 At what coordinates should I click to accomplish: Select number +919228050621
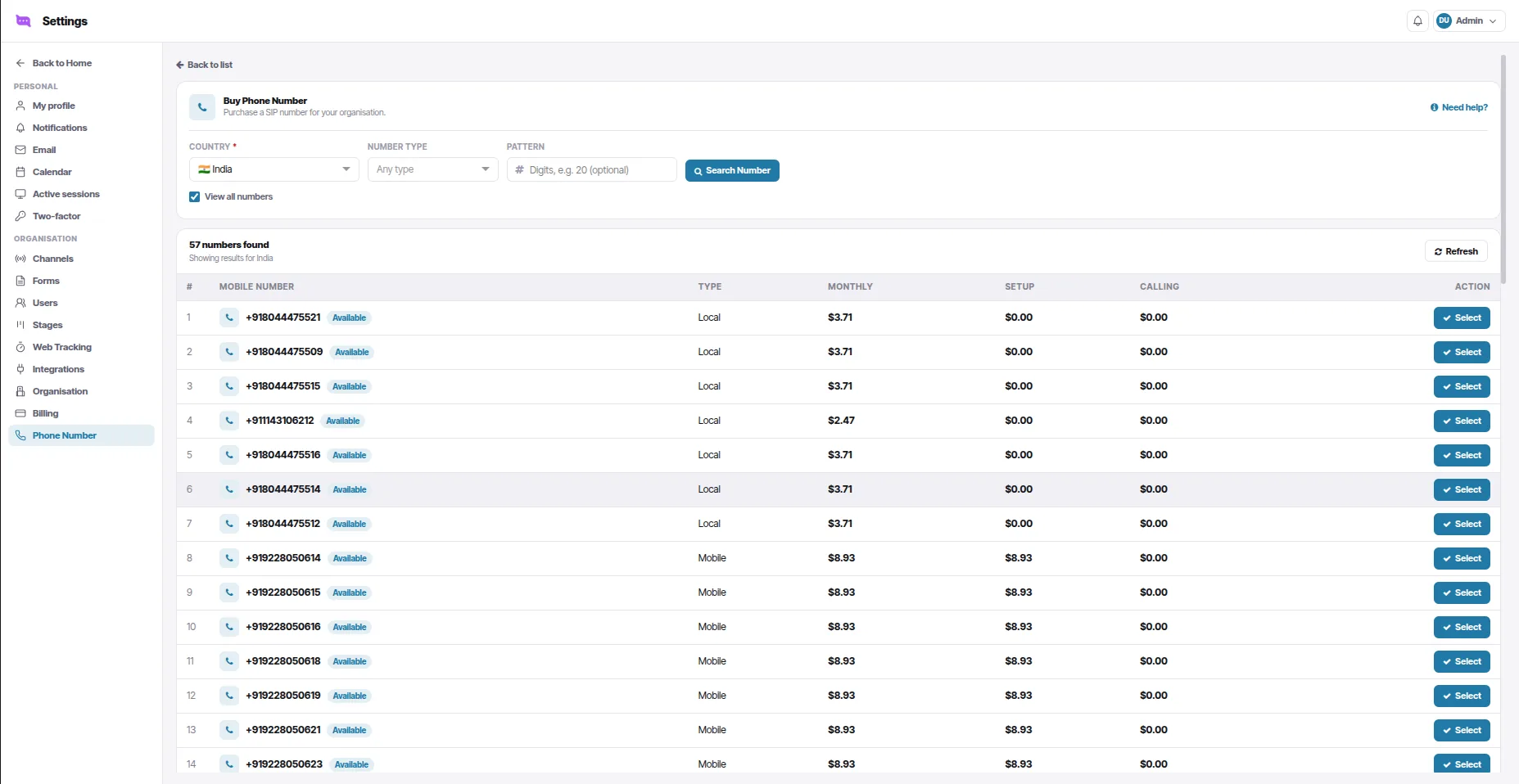coord(1462,730)
